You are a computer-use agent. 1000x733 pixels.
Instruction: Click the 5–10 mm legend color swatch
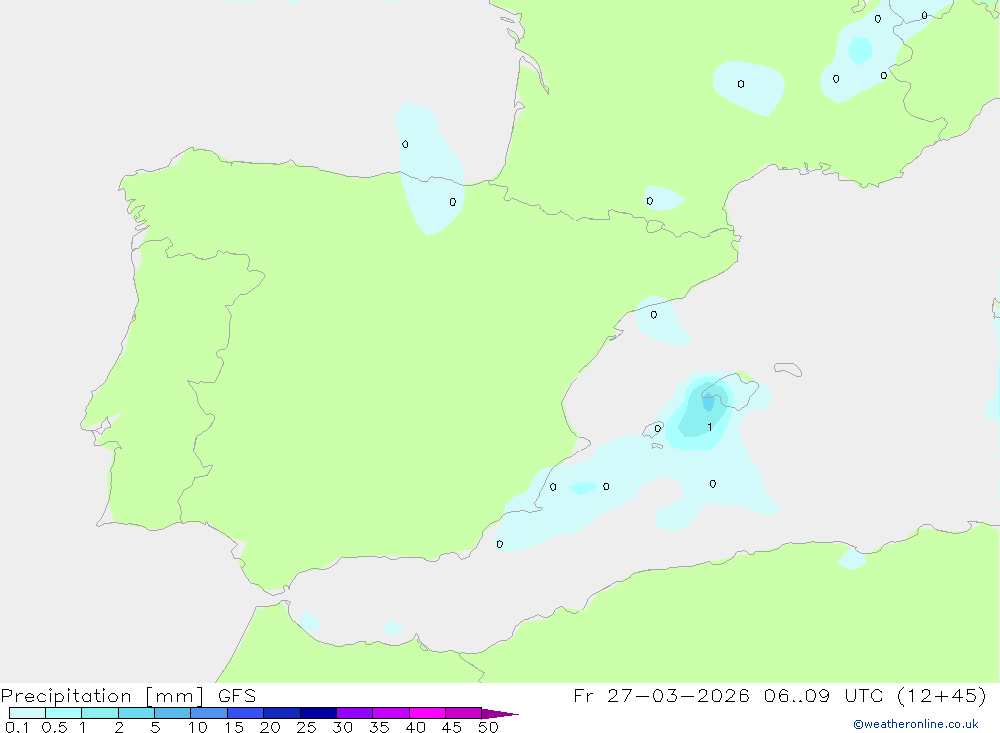click(x=173, y=713)
